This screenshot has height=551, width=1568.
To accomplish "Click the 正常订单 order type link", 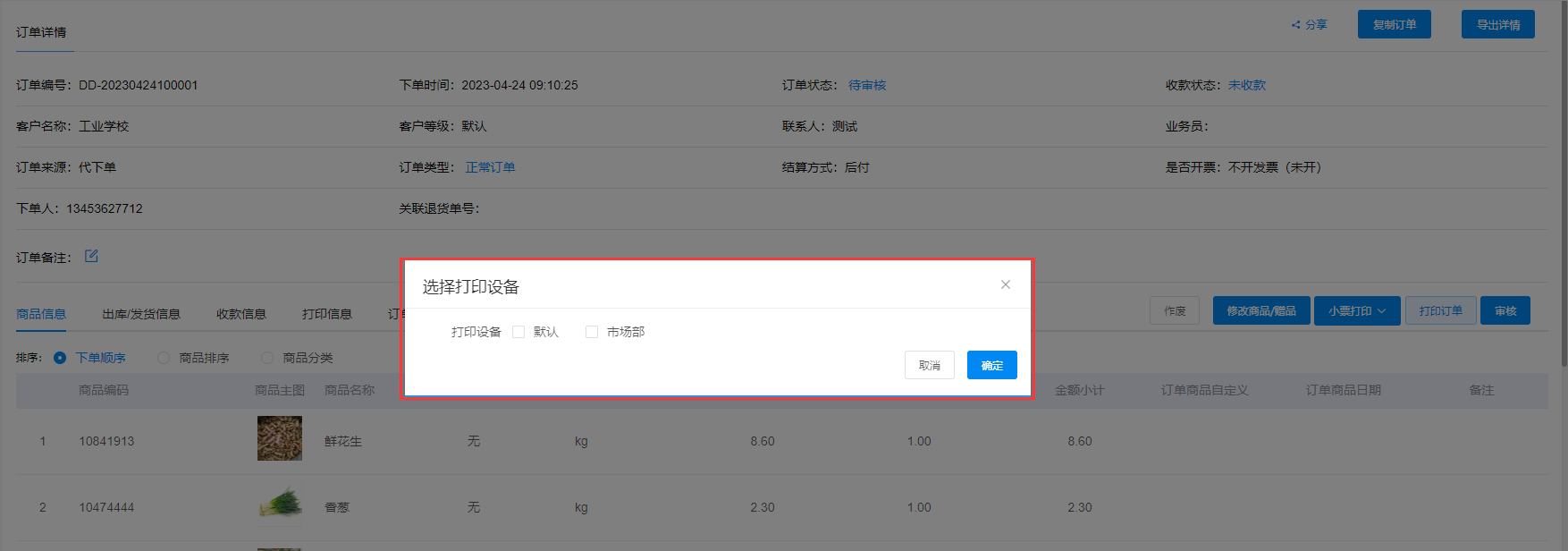I will tap(490, 167).
